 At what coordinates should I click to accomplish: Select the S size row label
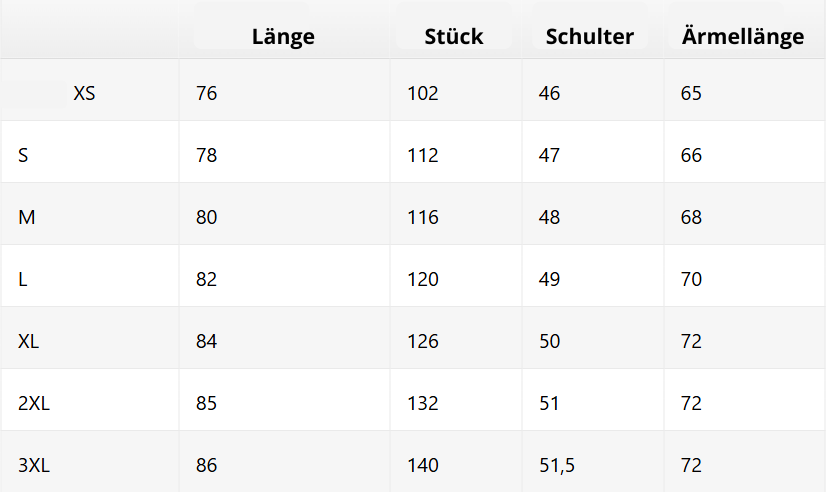[24, 156]
